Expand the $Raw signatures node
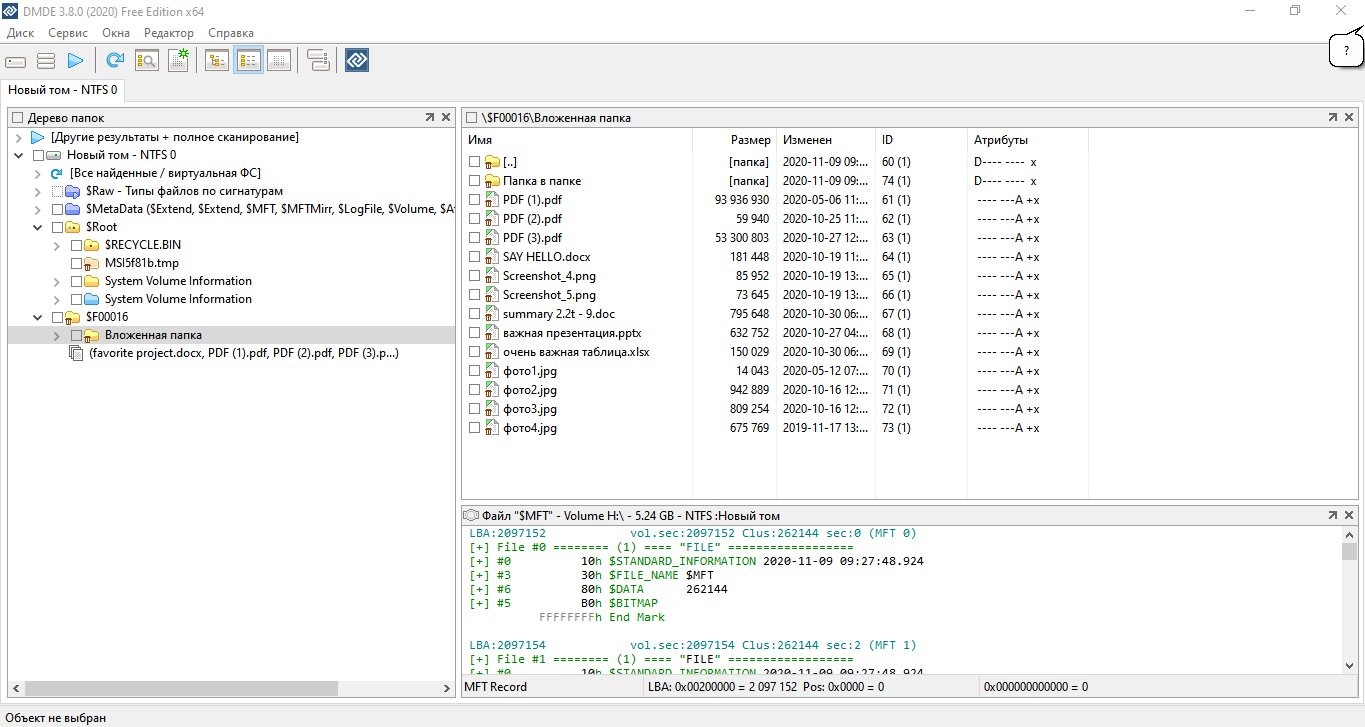Viewport: 1365px width, 727px height. tap(38, 191)
